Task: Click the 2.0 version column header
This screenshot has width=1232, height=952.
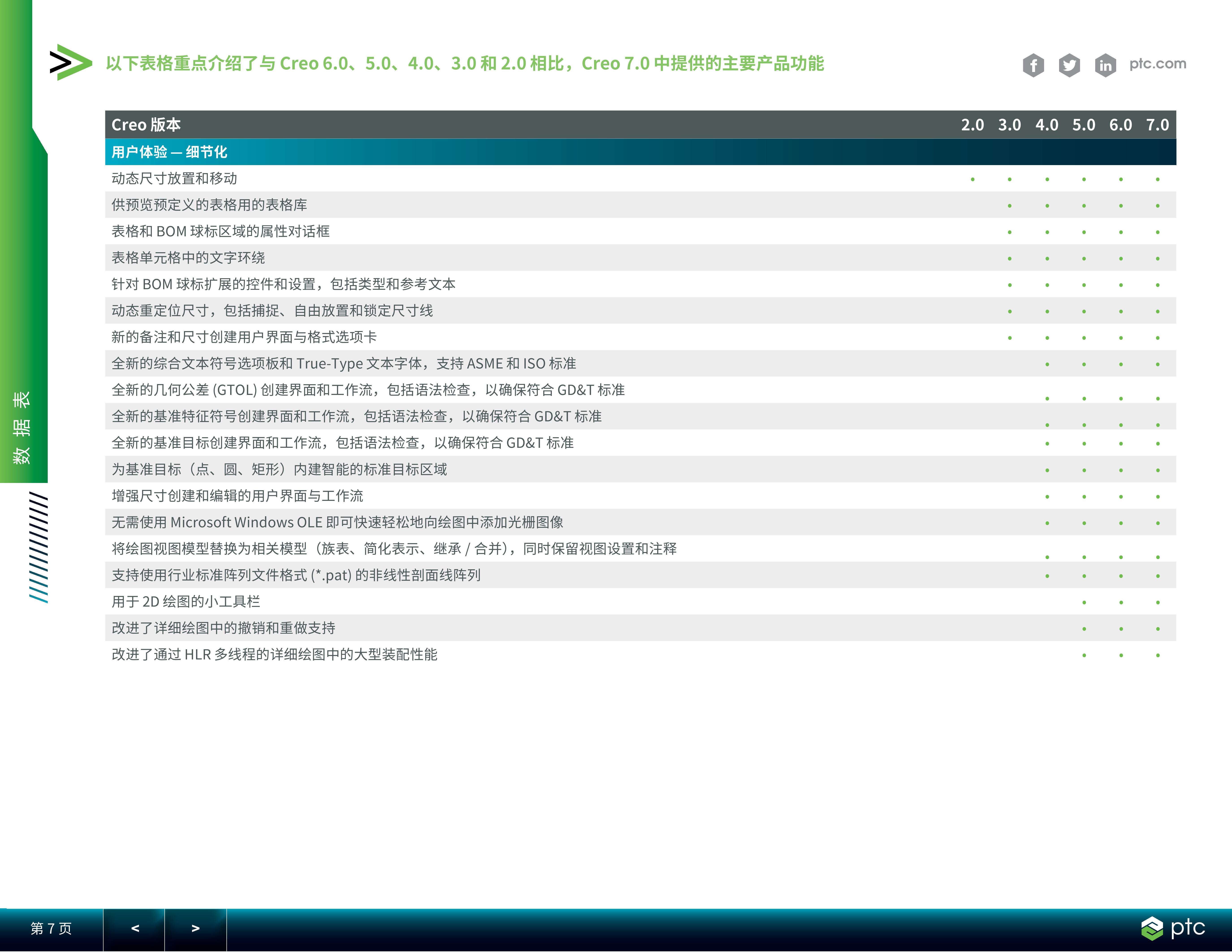Action: 973,125
